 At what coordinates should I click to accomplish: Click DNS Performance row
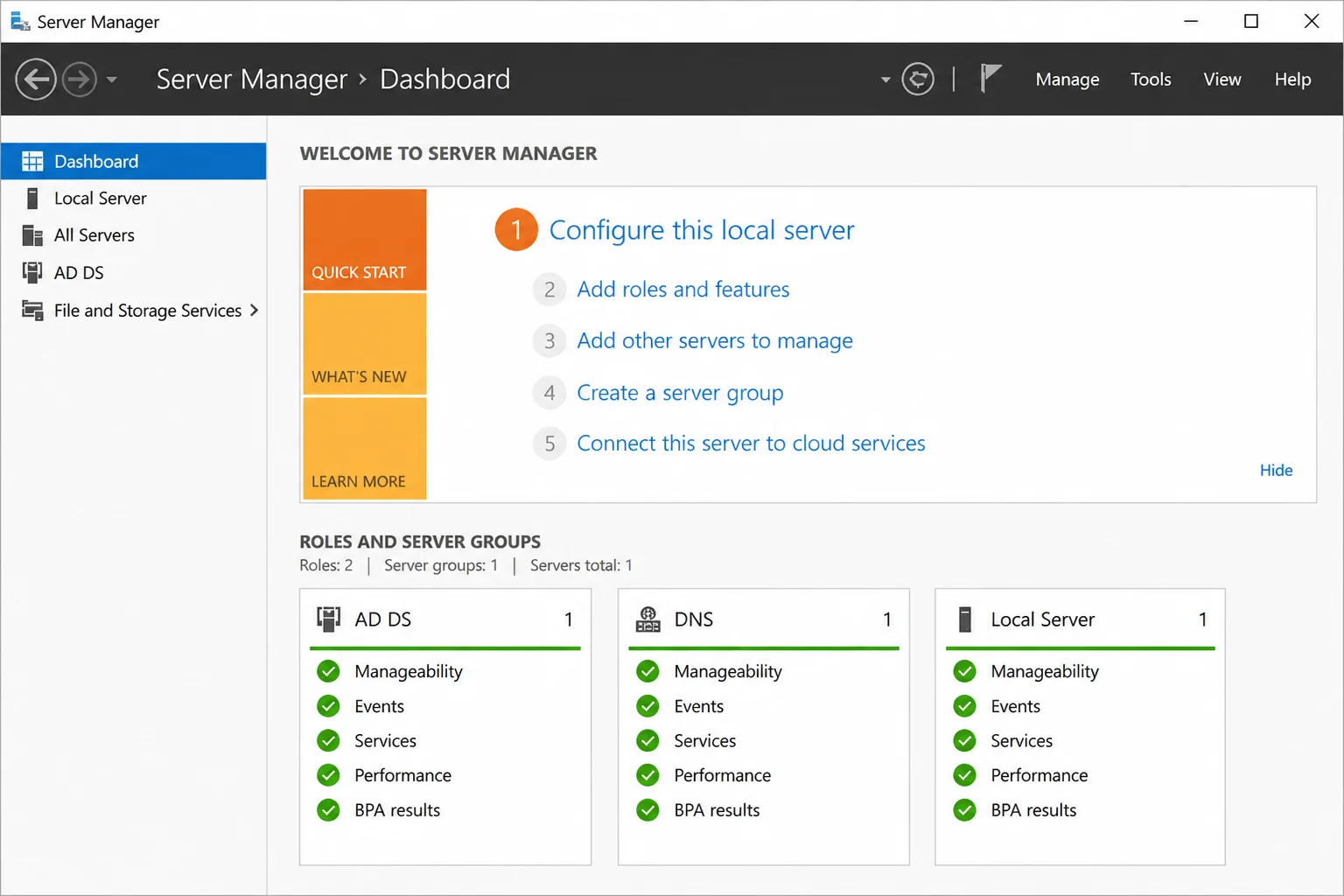[x=764, y=775]
